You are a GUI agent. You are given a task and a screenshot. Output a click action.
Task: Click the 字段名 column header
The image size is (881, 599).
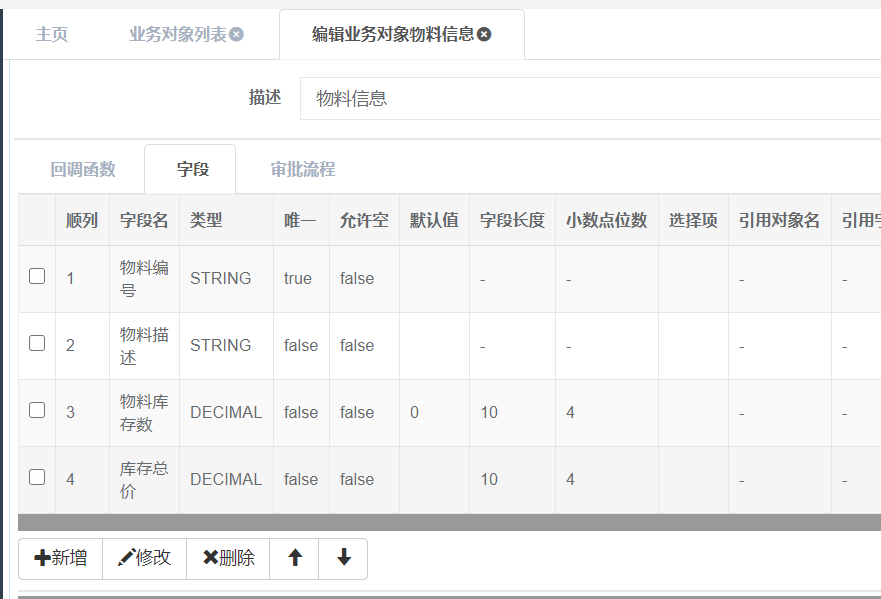[144, 220]
